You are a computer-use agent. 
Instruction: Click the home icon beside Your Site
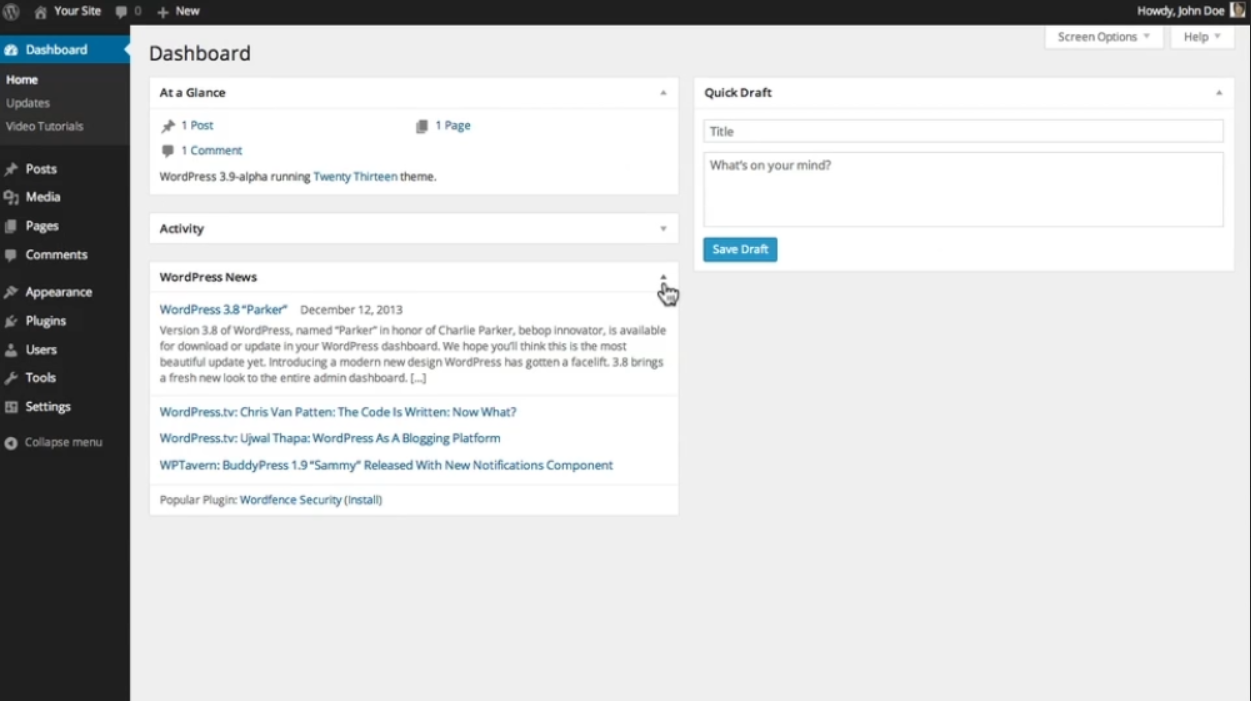tap(41, 11)
